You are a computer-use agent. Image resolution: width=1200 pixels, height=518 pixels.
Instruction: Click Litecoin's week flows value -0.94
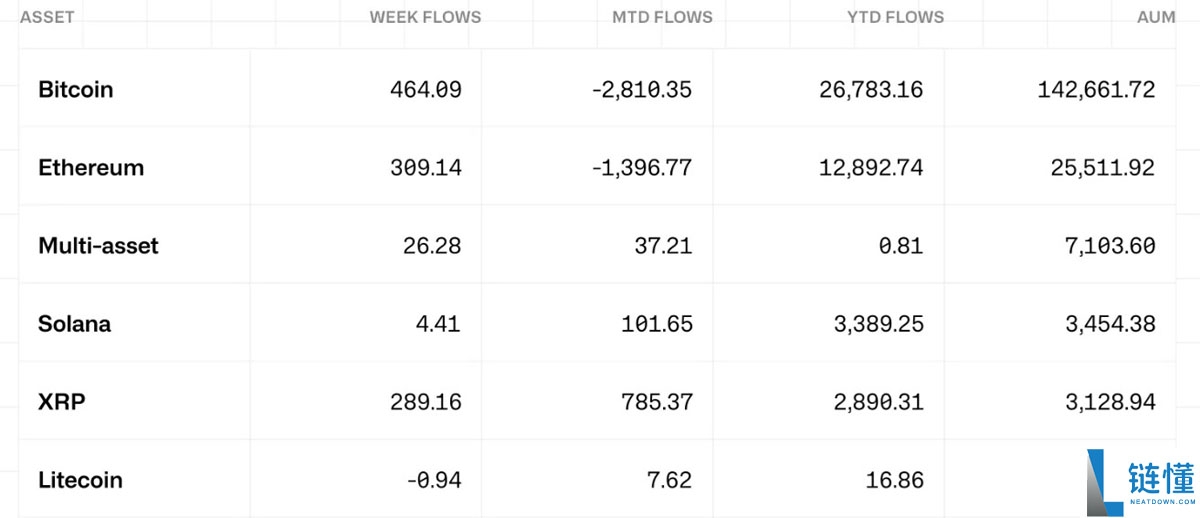(x=434, y=480)
